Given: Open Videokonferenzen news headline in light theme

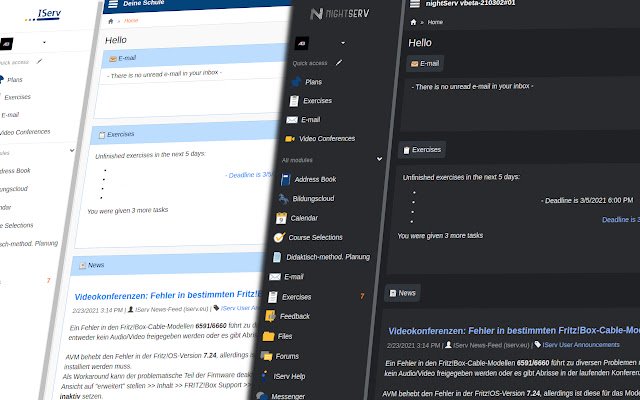Looking at the screenshot, I should tap(168, 295).
